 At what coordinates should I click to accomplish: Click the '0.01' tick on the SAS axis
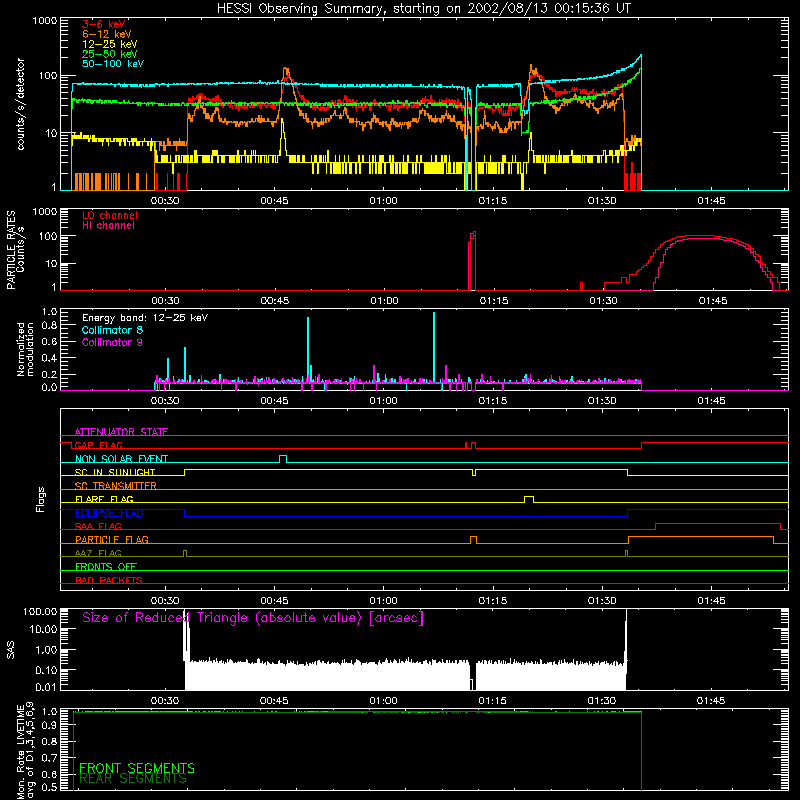(x=46, y=687)
